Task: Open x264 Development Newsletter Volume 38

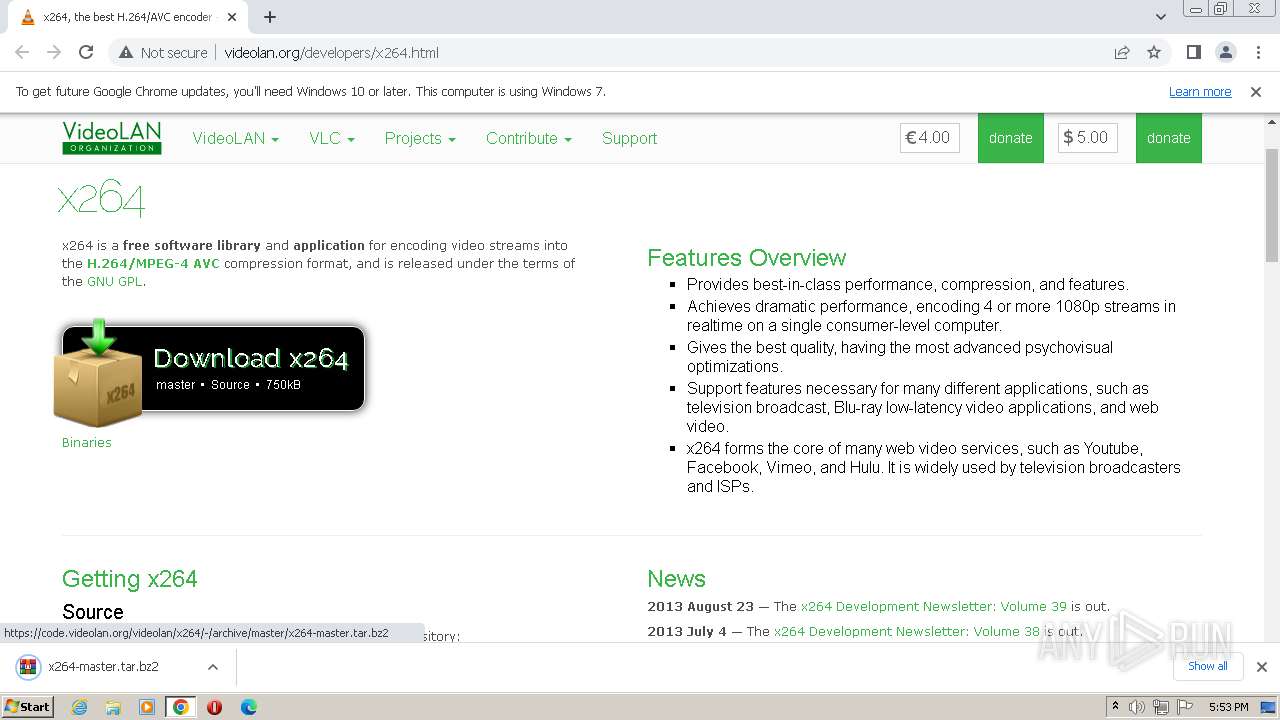Action: pos(906,631)
